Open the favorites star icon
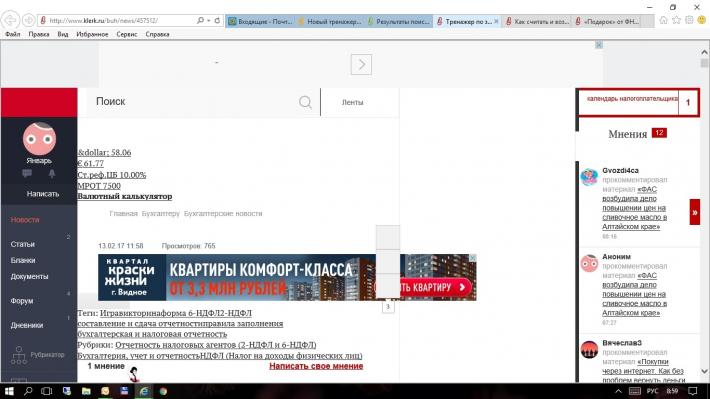710x399 pixels. tap(676, 20)
